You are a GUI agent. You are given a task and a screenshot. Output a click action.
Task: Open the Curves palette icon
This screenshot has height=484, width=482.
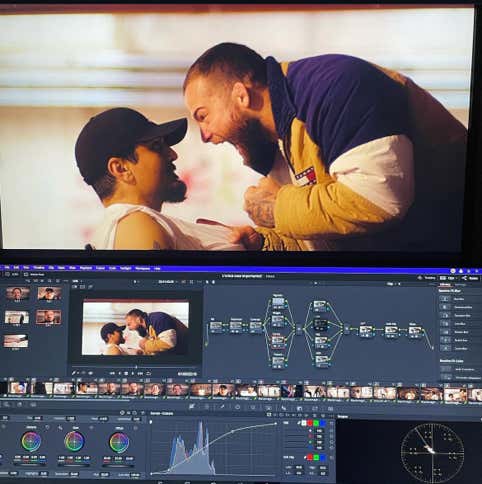click(192, 407)
